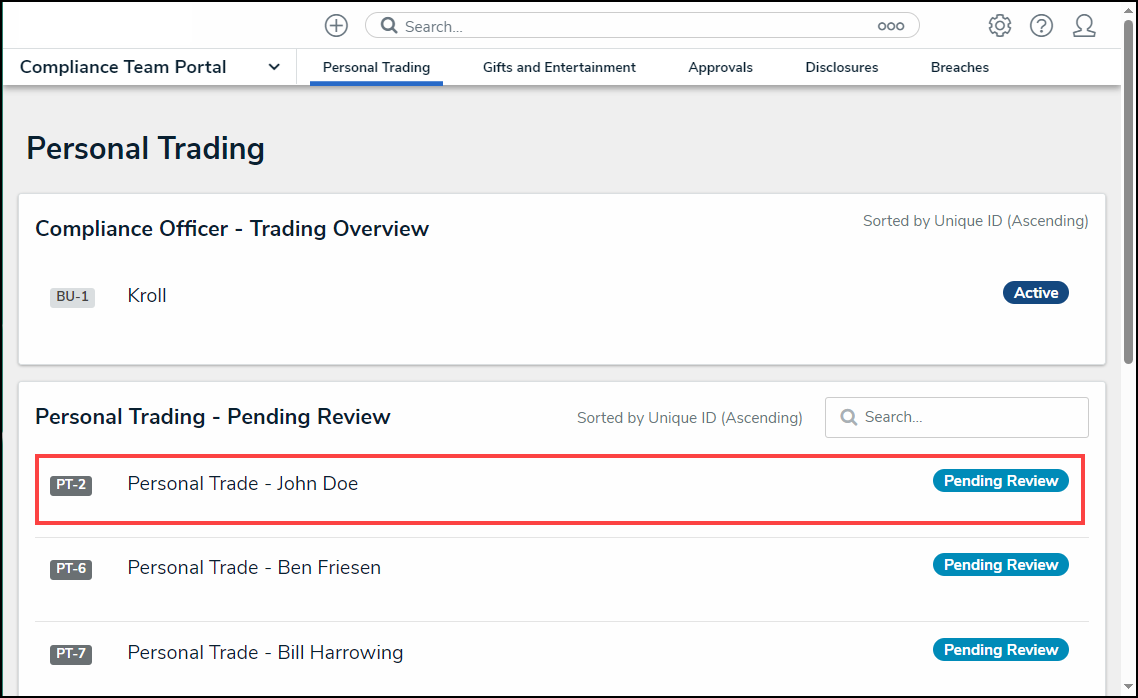
Task: Expand the Compliance Team Portal dropdown
Action: 274,67
